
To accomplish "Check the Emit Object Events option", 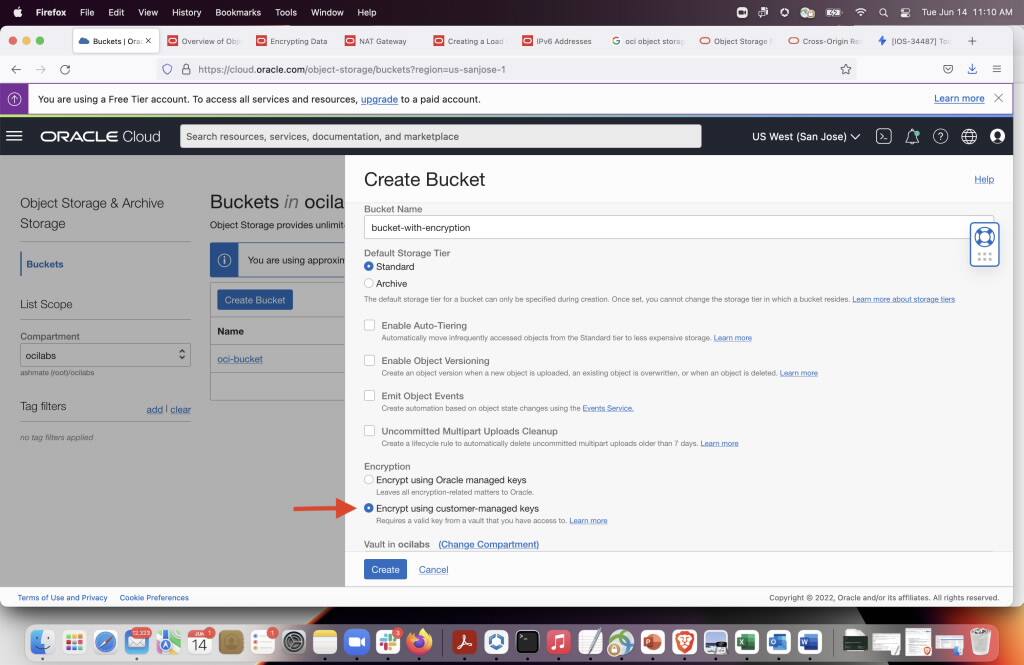I will 369,395.
